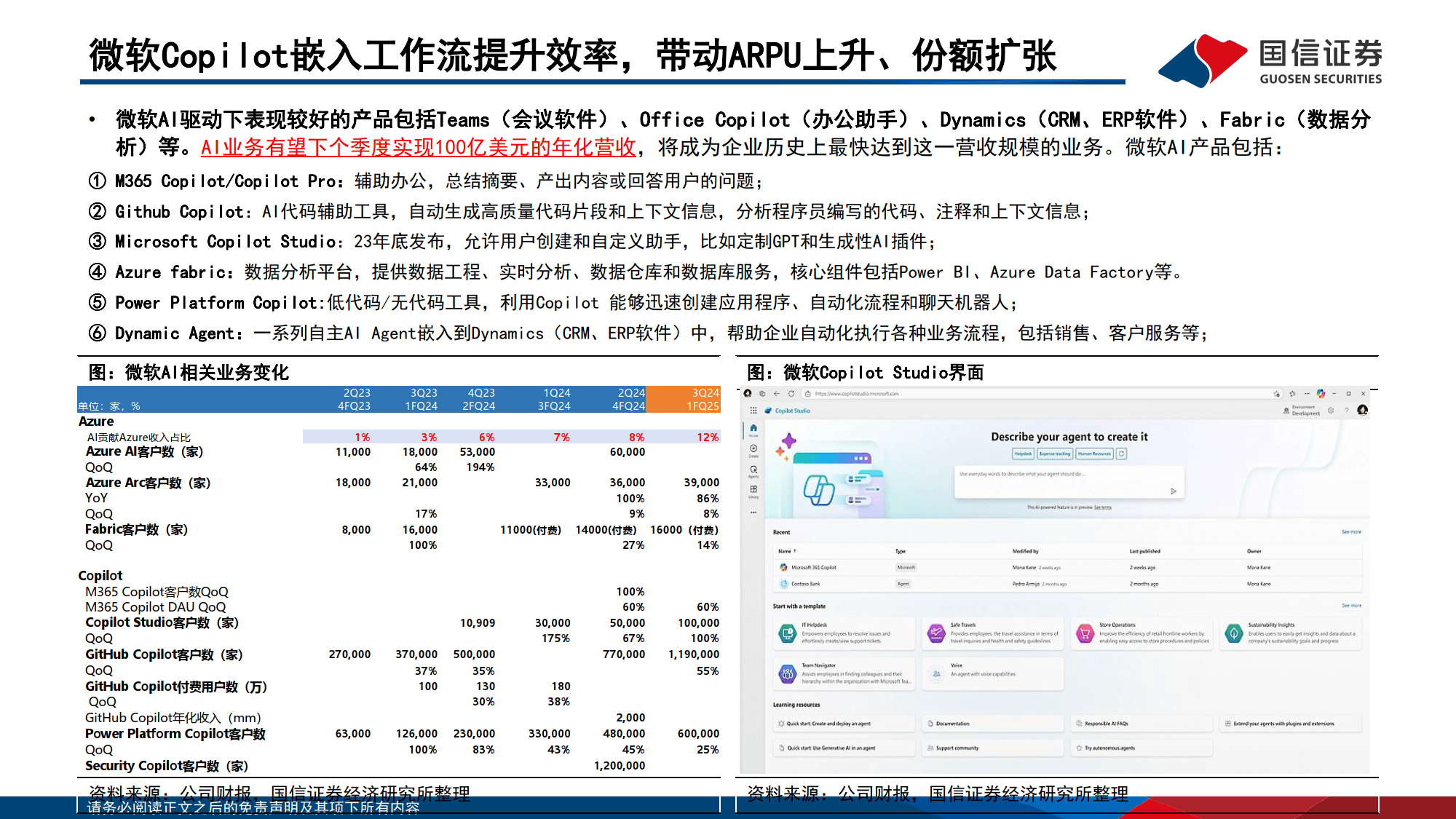Viewport: 1456px width, 819px height.
Task: Click the GitHub Copilot value 1,190,000
Action: coord(694,654)
